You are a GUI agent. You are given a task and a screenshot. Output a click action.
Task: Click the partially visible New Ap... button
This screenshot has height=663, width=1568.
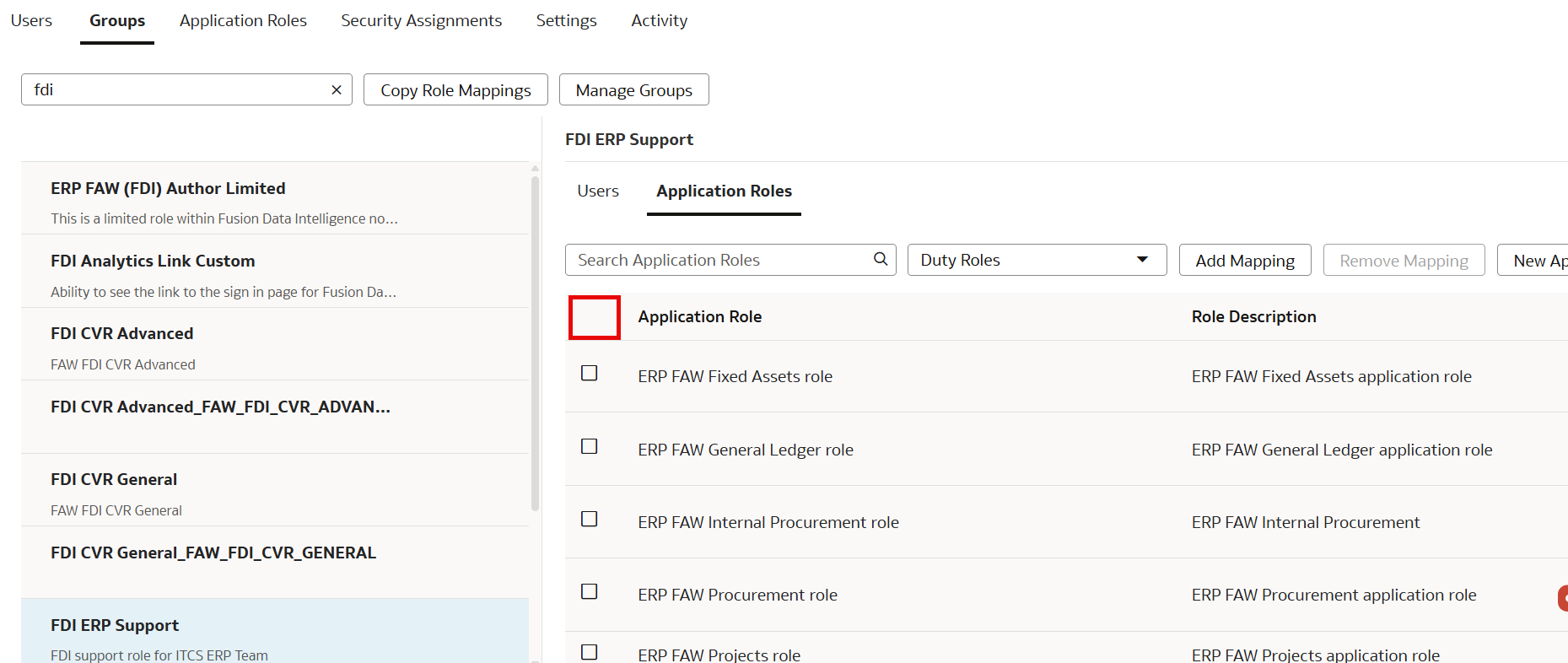[x=1533, y=260]
